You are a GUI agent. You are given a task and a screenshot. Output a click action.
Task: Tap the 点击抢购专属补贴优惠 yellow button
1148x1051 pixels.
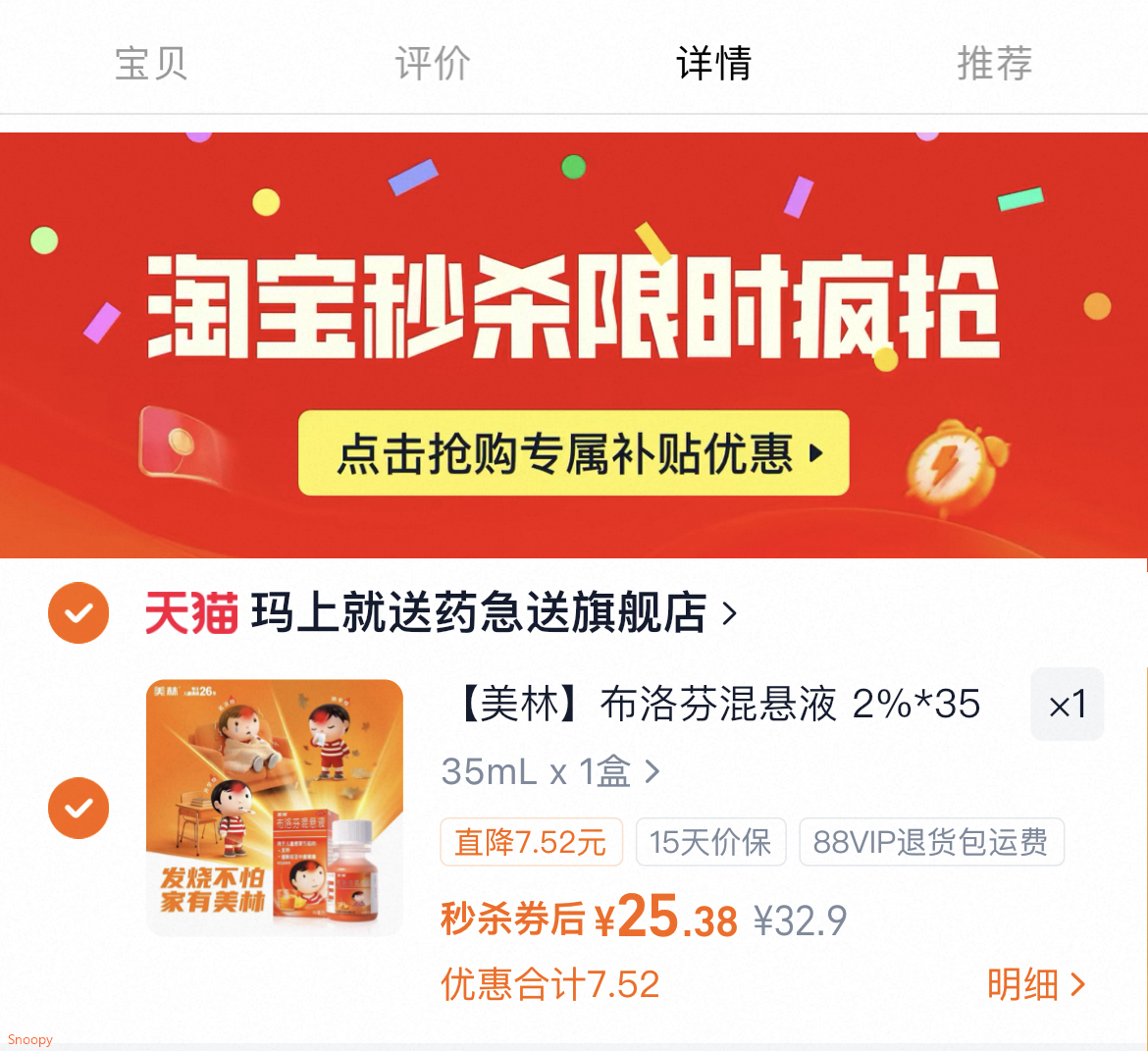574,452
